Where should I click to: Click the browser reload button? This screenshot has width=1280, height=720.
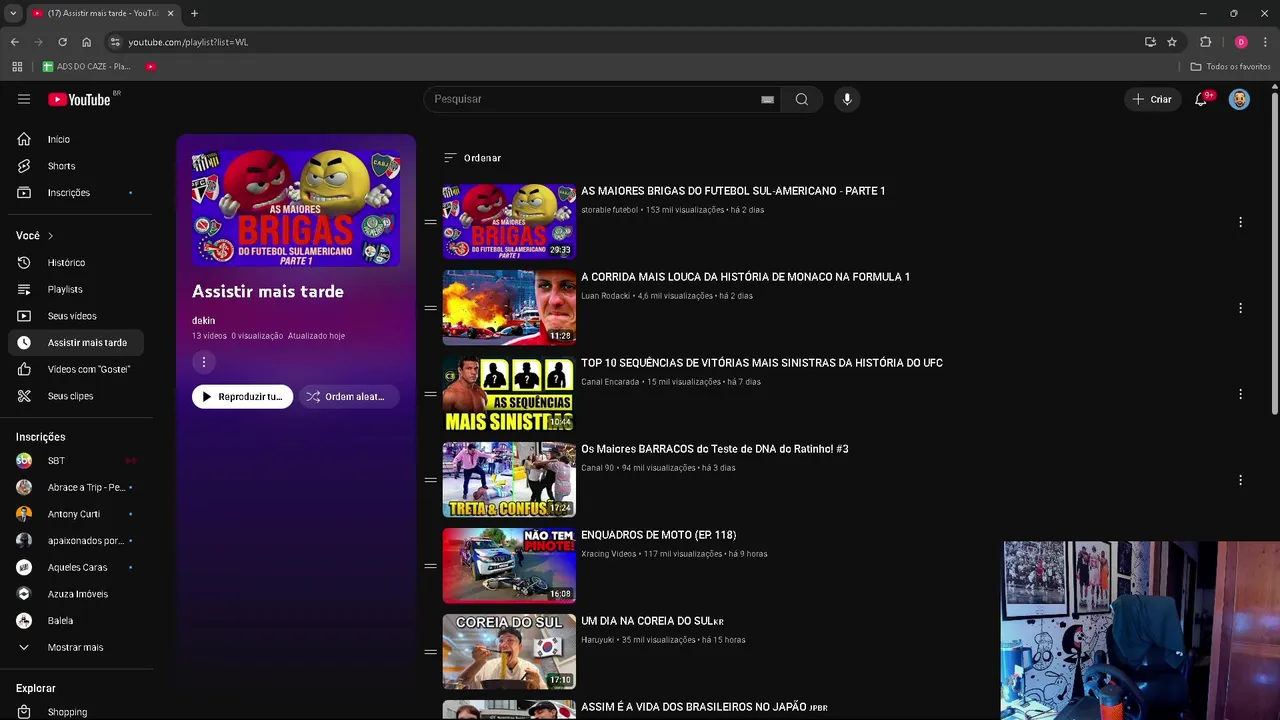(x=62, y=42)
